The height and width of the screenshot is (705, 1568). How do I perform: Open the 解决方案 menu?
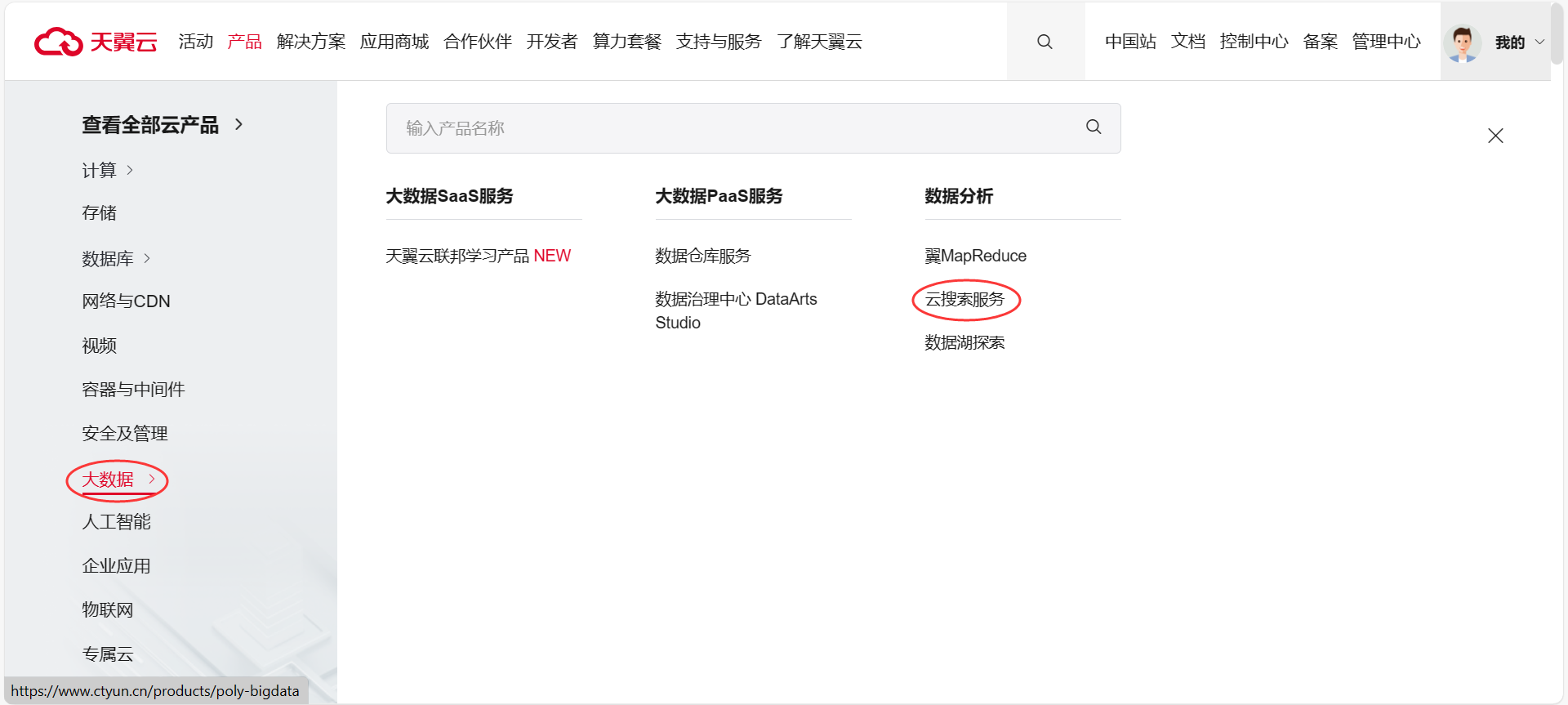[x=311, y=42]
